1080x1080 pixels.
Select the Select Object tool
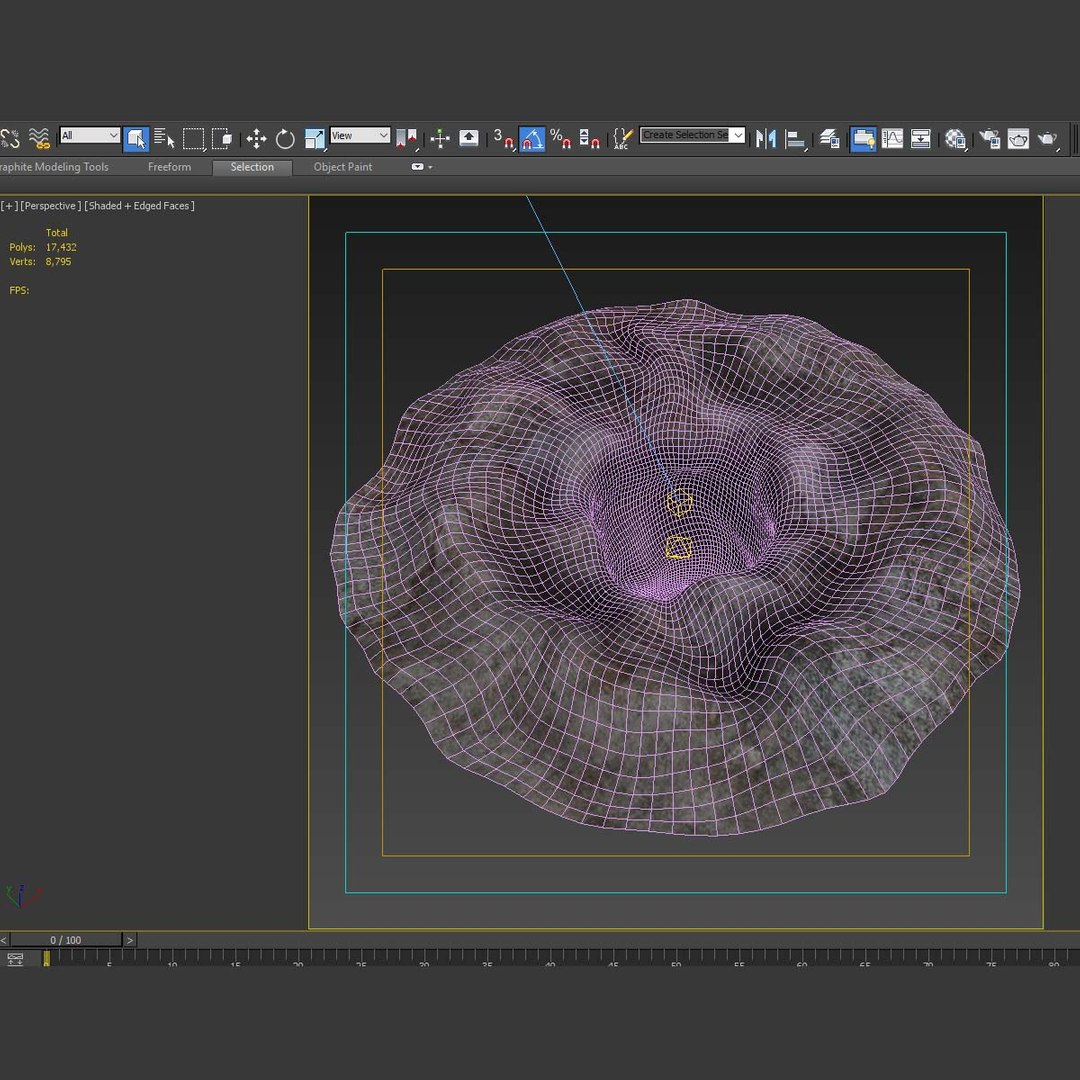(136, 138)
